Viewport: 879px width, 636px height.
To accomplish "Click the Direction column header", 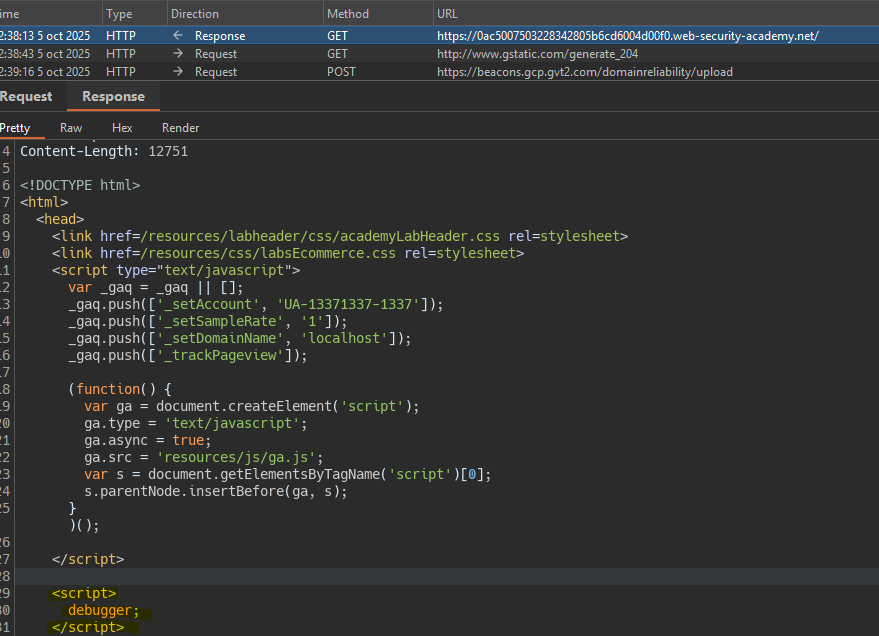I will pyautogui.click(x=195, y=14).
